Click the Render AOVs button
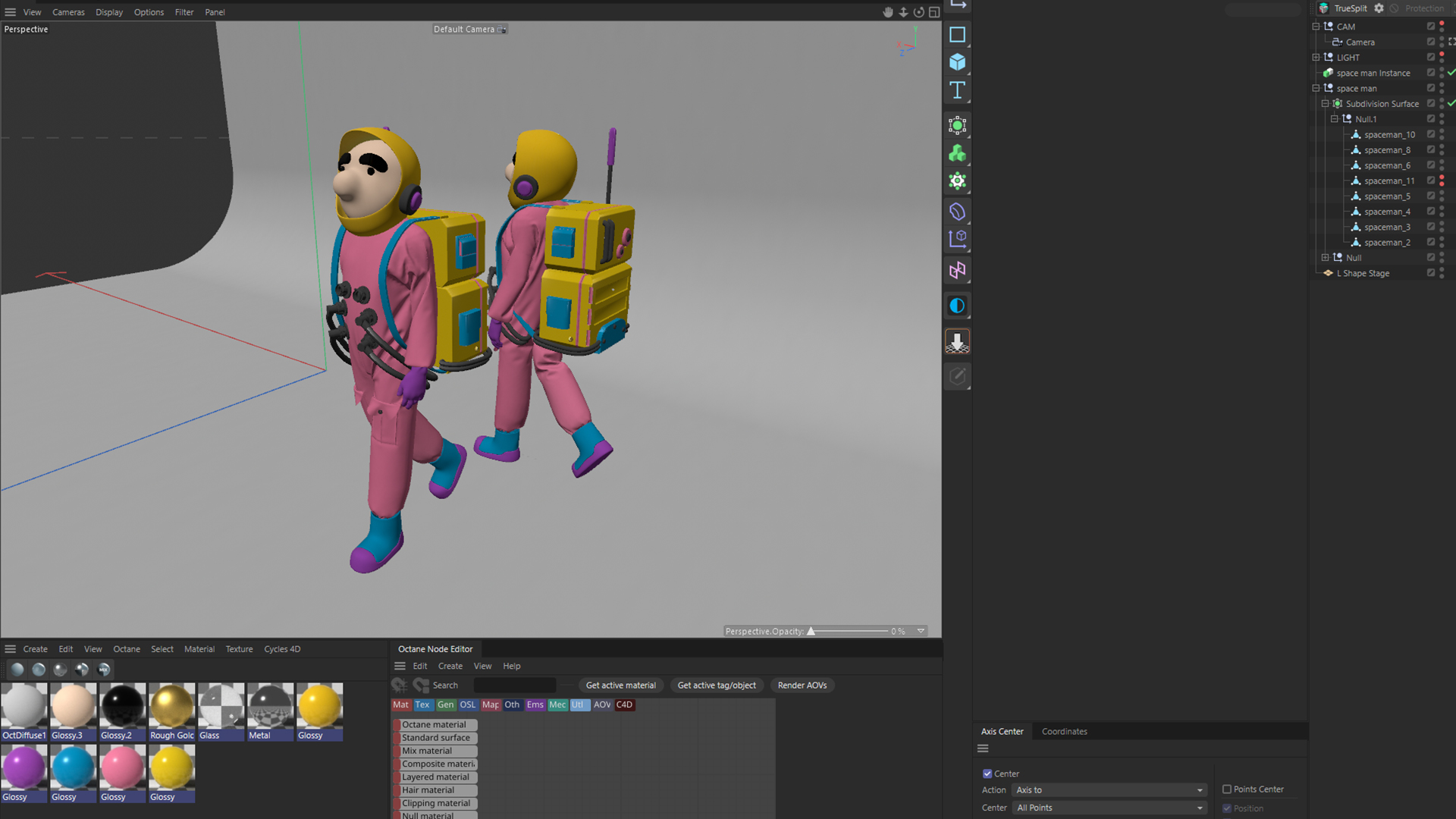Viewport: 1456px width, 819px height. tap(802, 686)
